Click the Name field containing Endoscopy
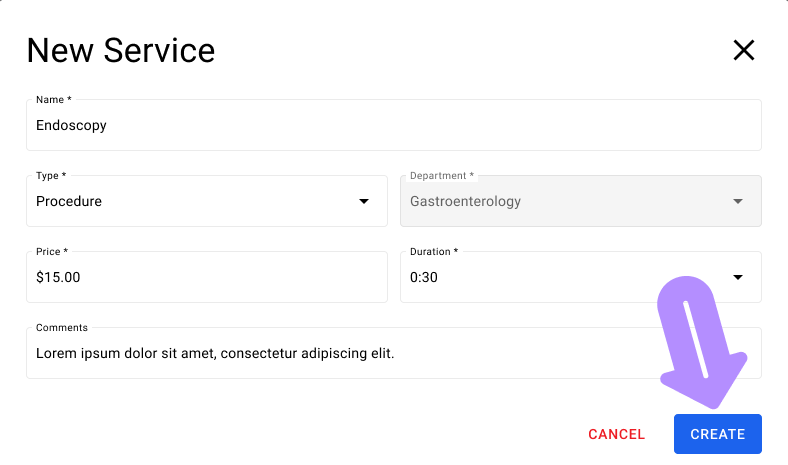Image resolution: width=788 pixels, height=465 pixels. coord(394,126)
